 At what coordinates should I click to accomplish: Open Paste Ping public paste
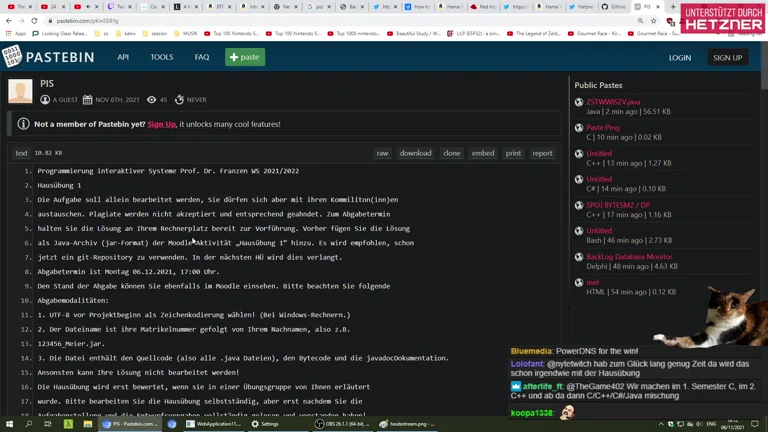tap(602, 127)
